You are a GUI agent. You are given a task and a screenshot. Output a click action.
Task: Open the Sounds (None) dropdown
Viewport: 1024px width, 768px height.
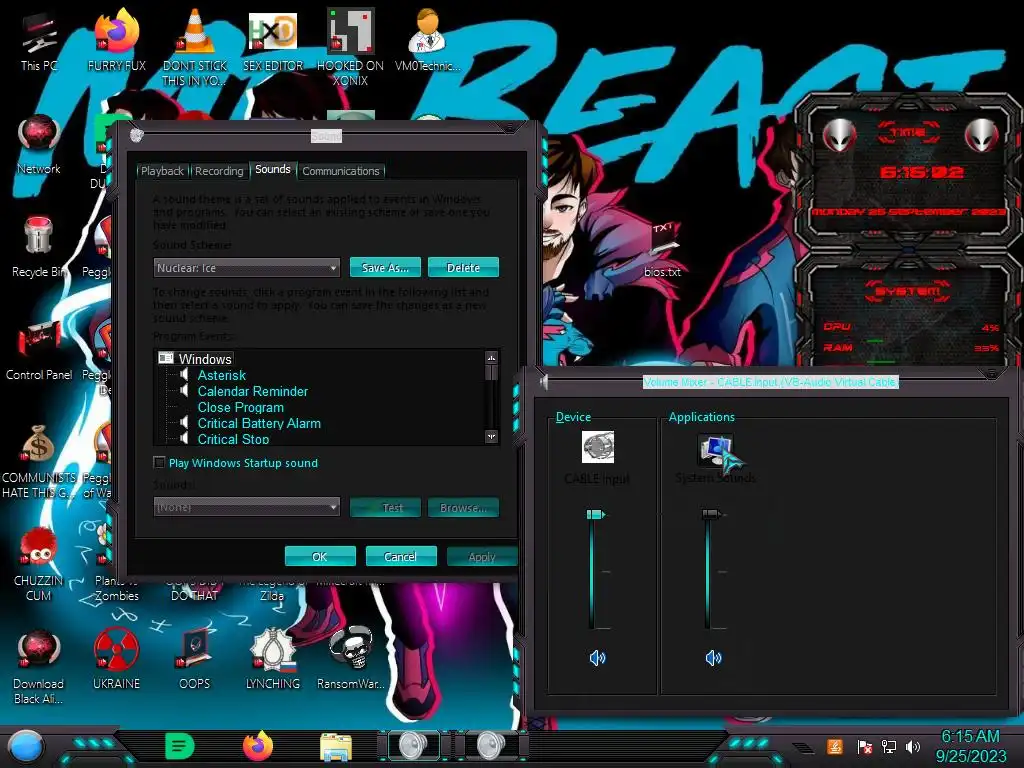[247, 507]
